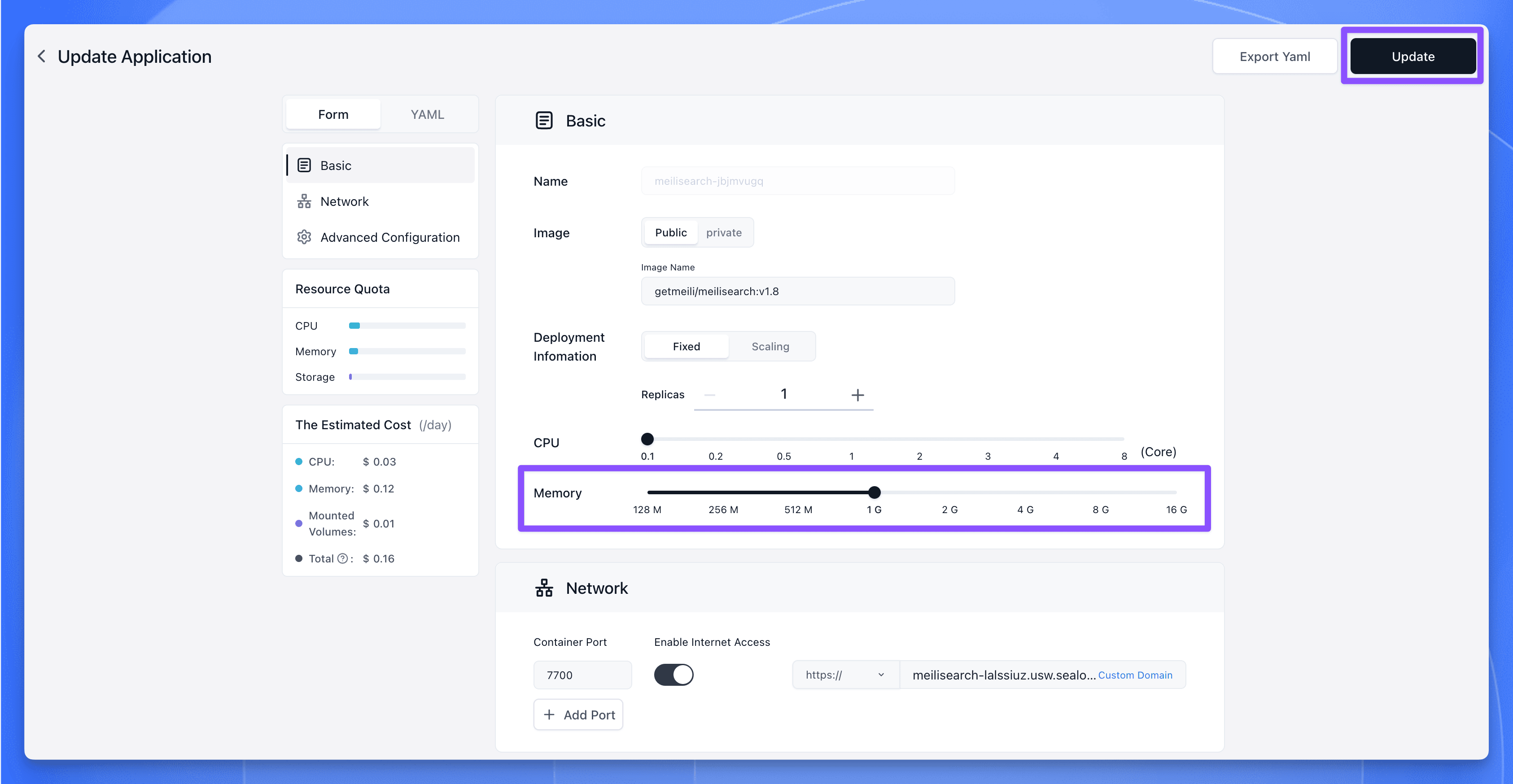Viewport: 1513px width, 784px height.
Task: Select Scaling deployment mode
Action: coord(770,346)
